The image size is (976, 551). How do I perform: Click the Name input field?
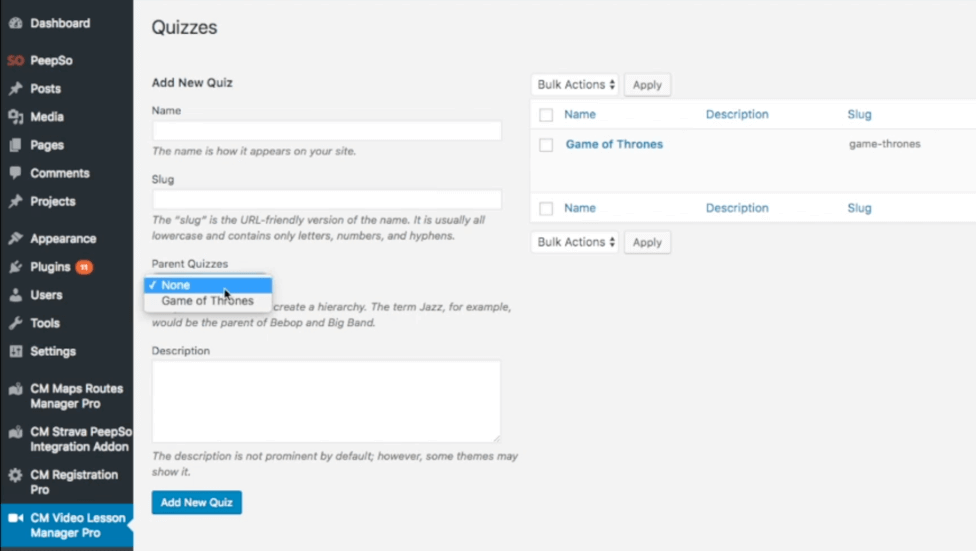coord(326,131)
